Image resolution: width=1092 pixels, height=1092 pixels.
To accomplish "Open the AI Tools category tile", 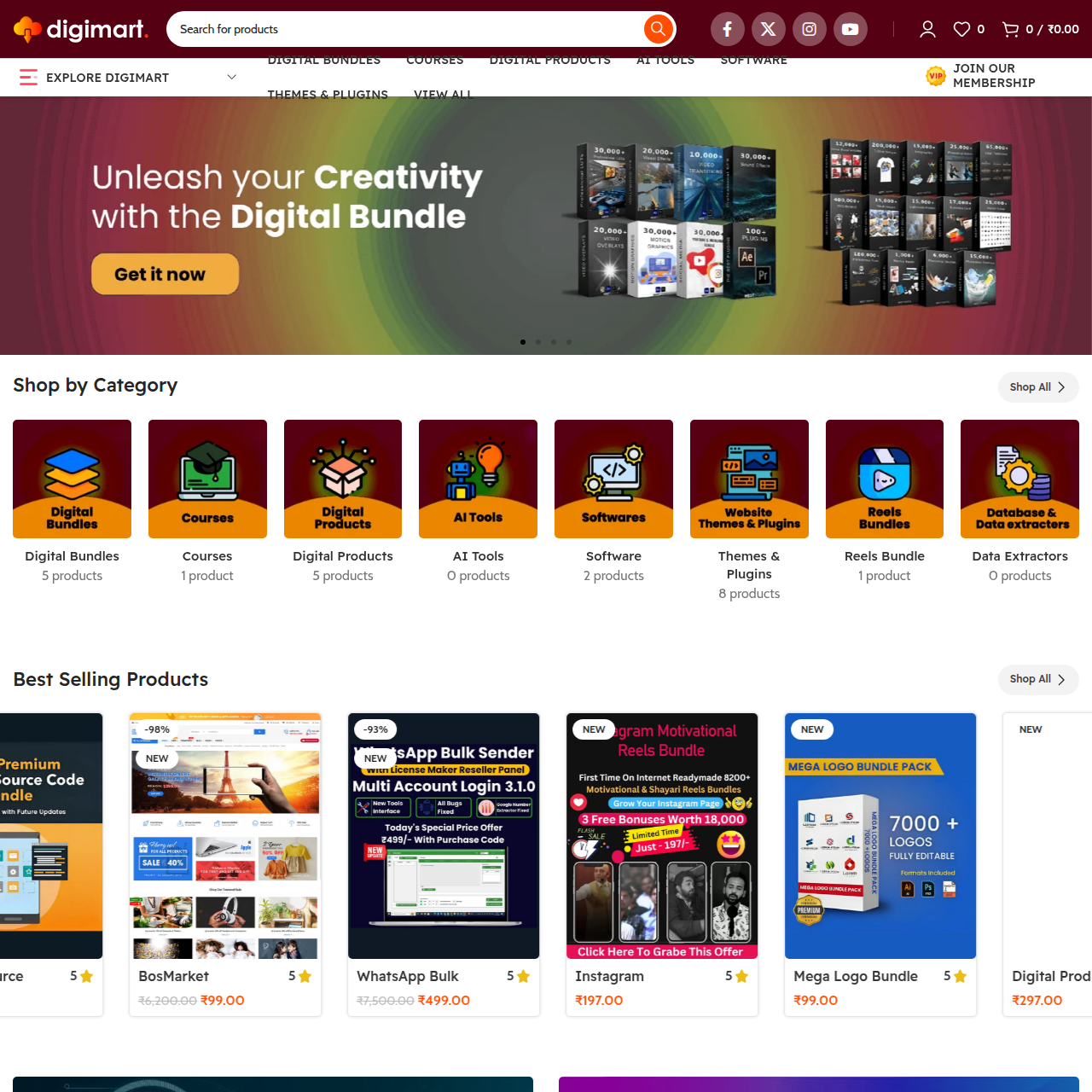I will [478, 479].
